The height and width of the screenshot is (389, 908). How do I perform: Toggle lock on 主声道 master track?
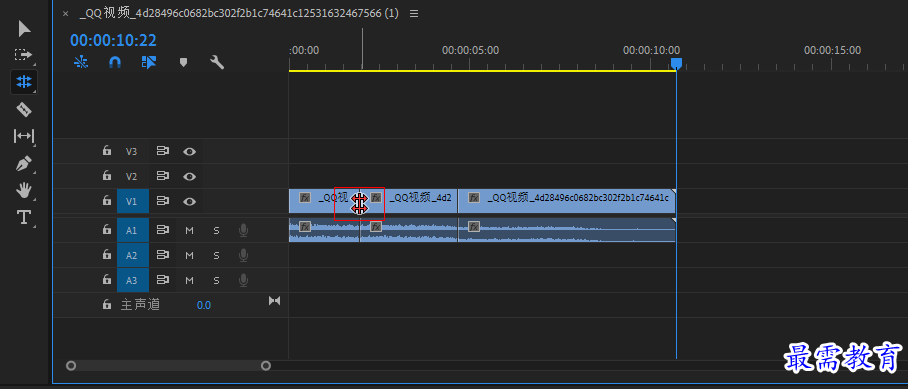(107, 304)
